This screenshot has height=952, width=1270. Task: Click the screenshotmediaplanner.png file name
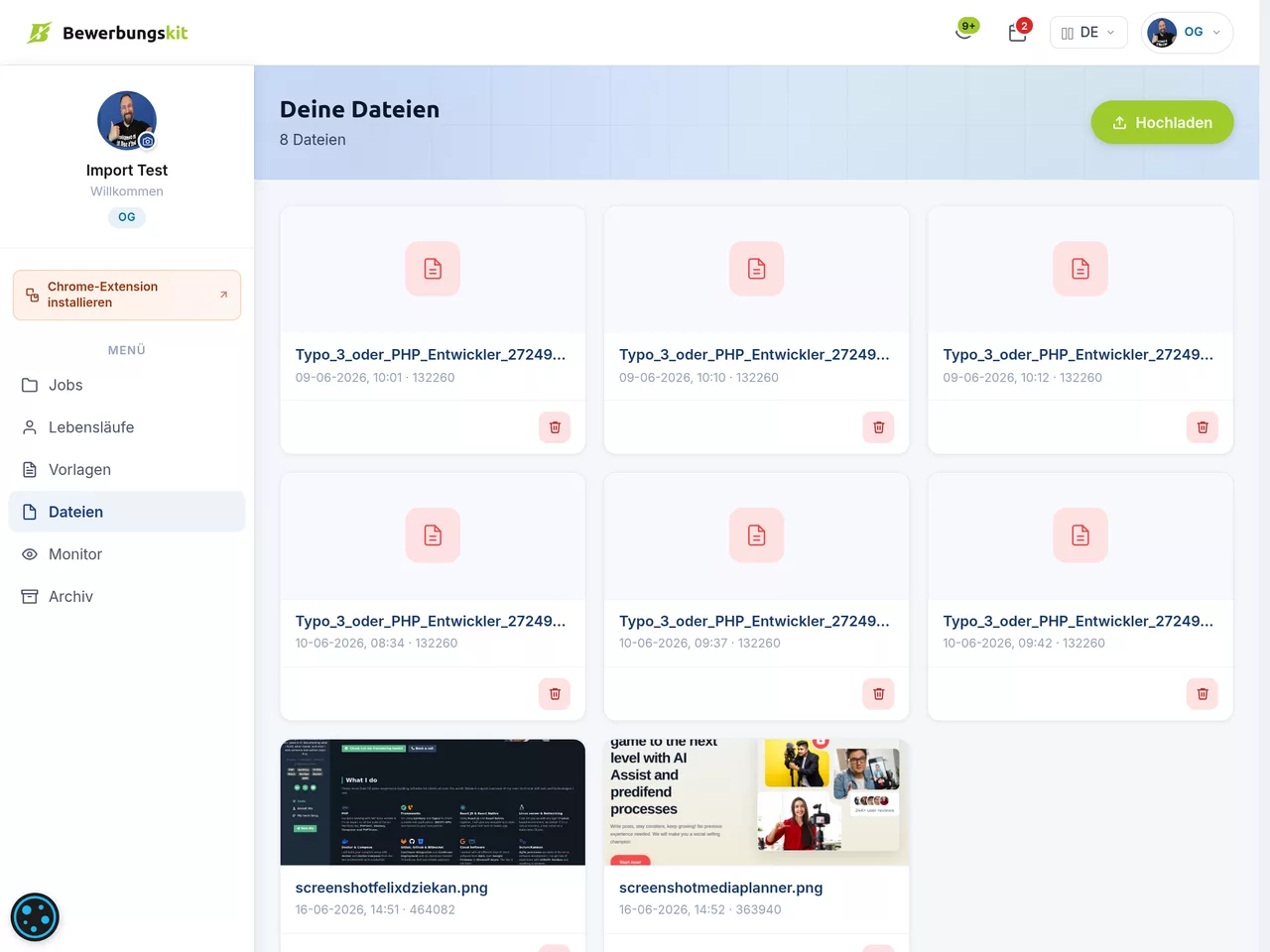721,888
